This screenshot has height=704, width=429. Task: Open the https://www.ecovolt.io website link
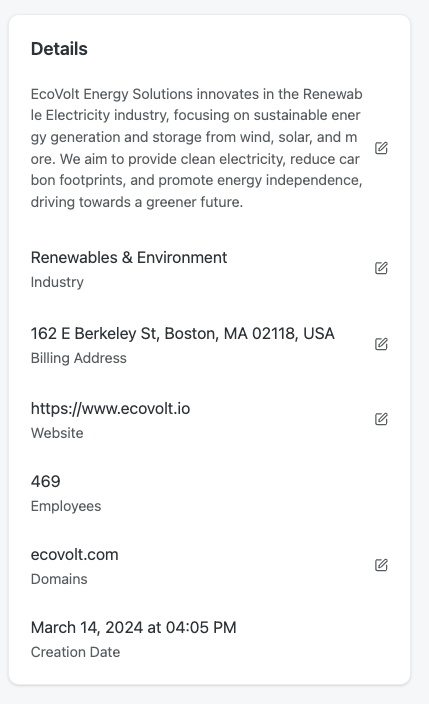(111, 409)
